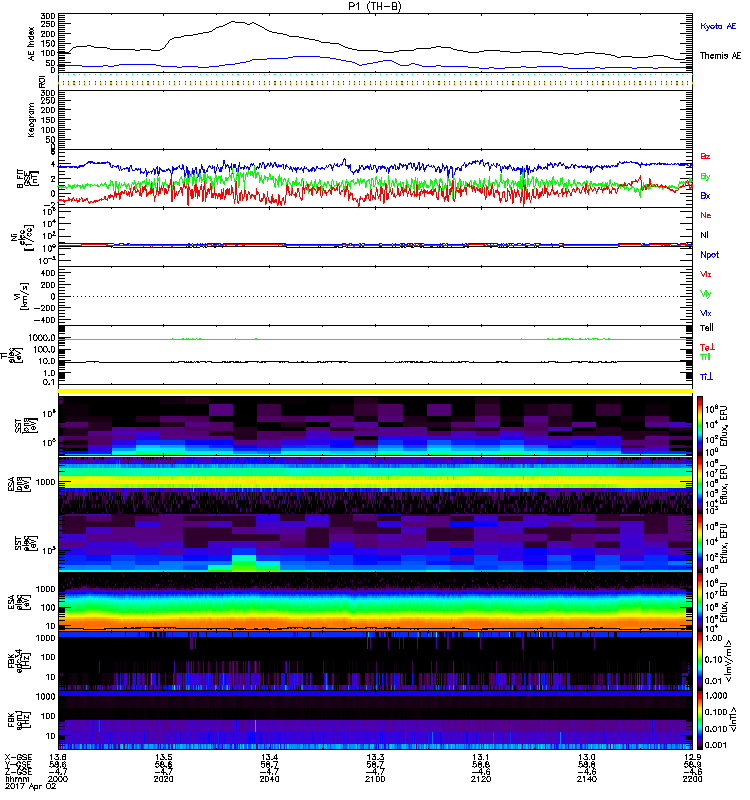Click the SST electrons Eflux color bar
Image resolution: width=750 pixels, height=800 pixels.
pos(700,543)
